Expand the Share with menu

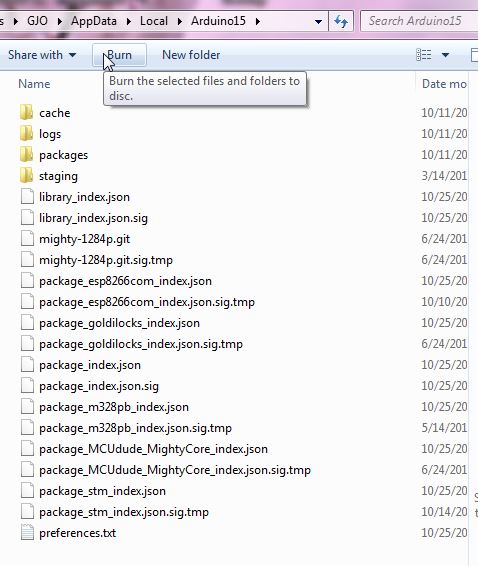coord(42,55)
